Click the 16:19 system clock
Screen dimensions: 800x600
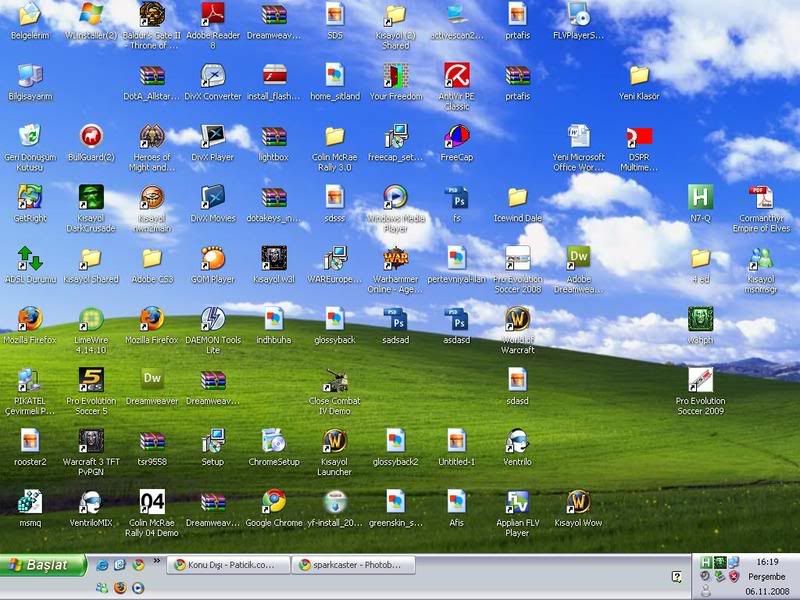tap(767, 562)
